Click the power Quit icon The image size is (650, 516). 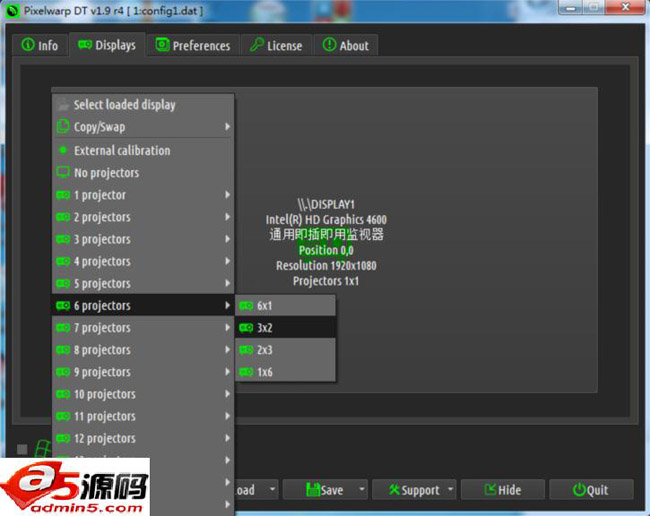point(579,490)
